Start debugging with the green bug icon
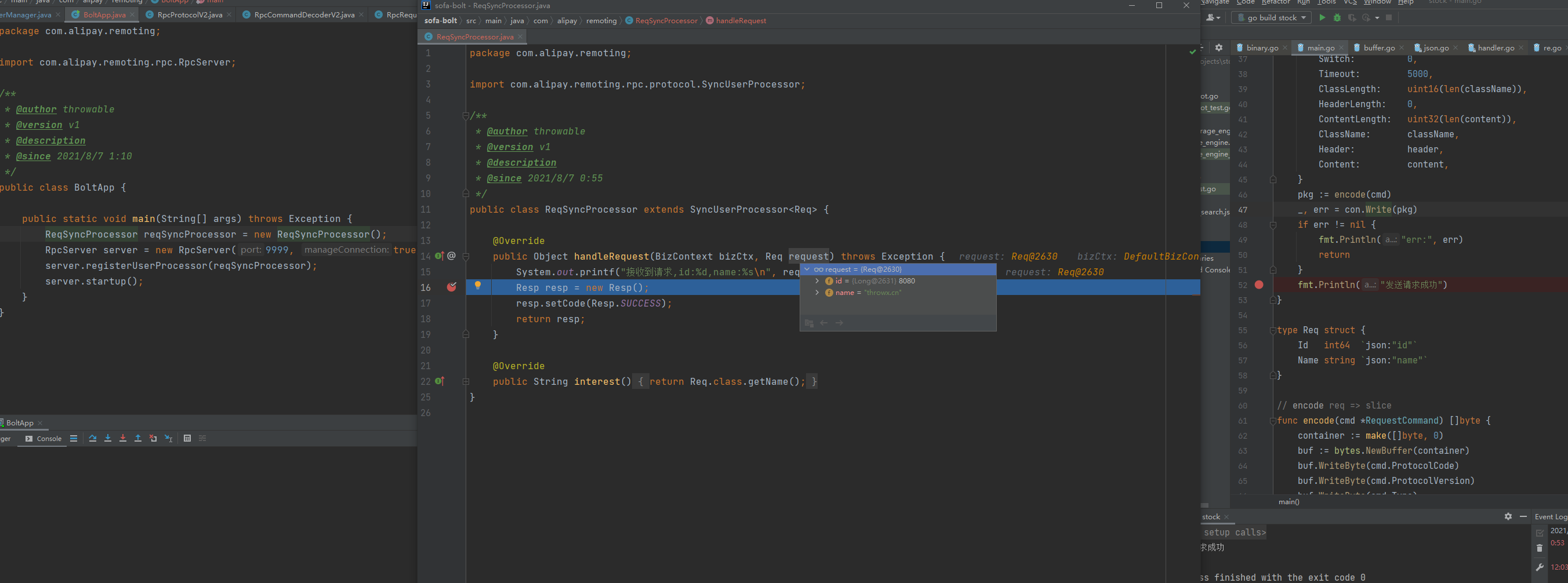1568x583 pixels. tap(1337, 17)
